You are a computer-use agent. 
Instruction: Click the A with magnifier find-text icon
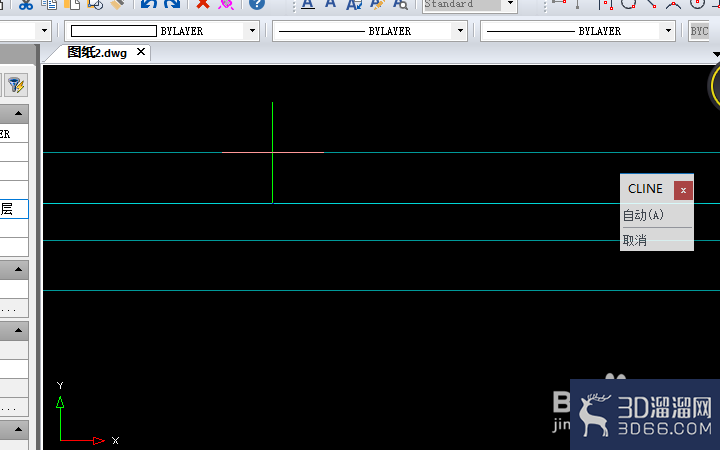click(400, 5)
